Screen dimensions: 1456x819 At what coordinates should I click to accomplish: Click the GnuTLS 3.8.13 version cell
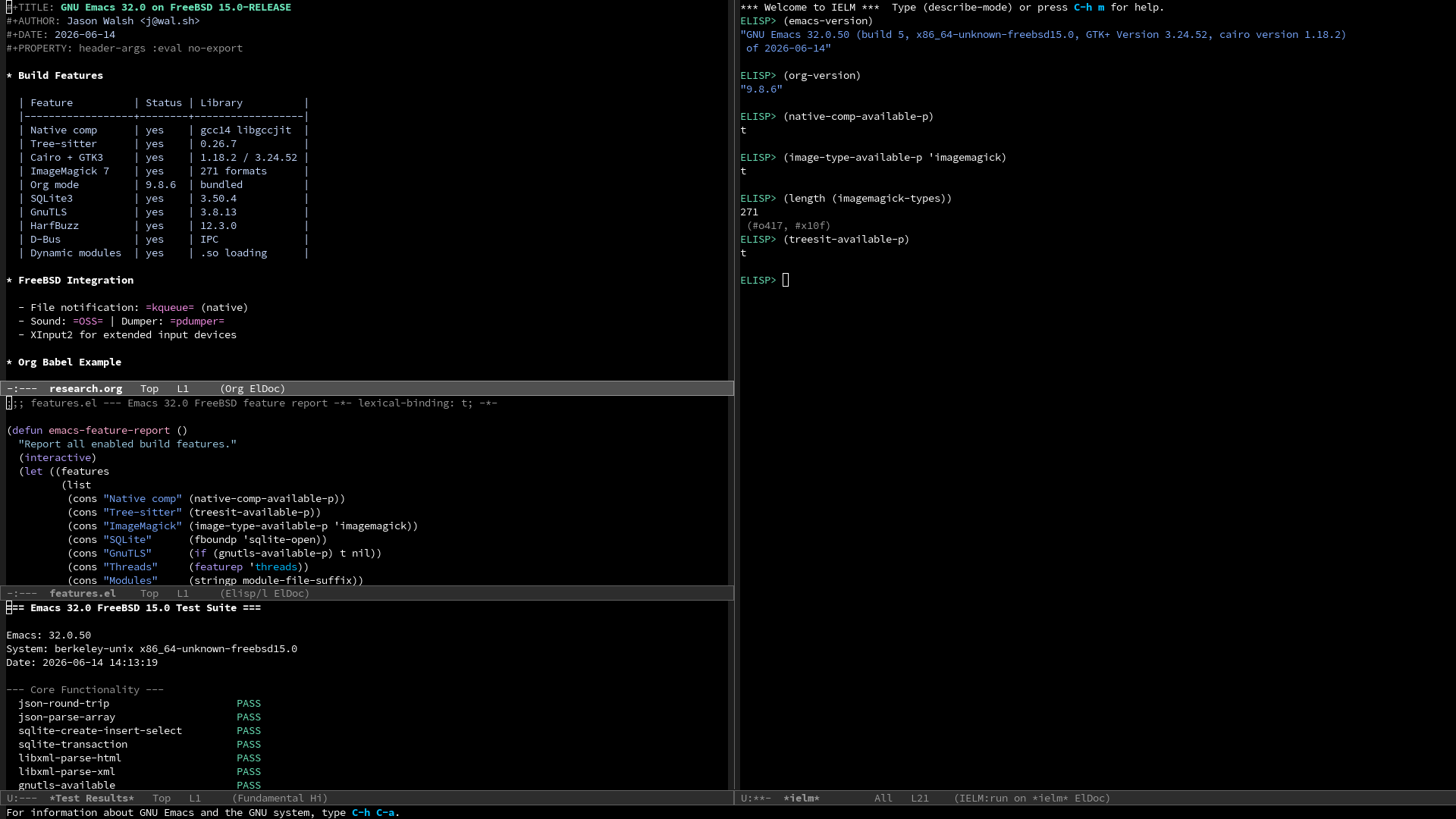pos(218,212)
